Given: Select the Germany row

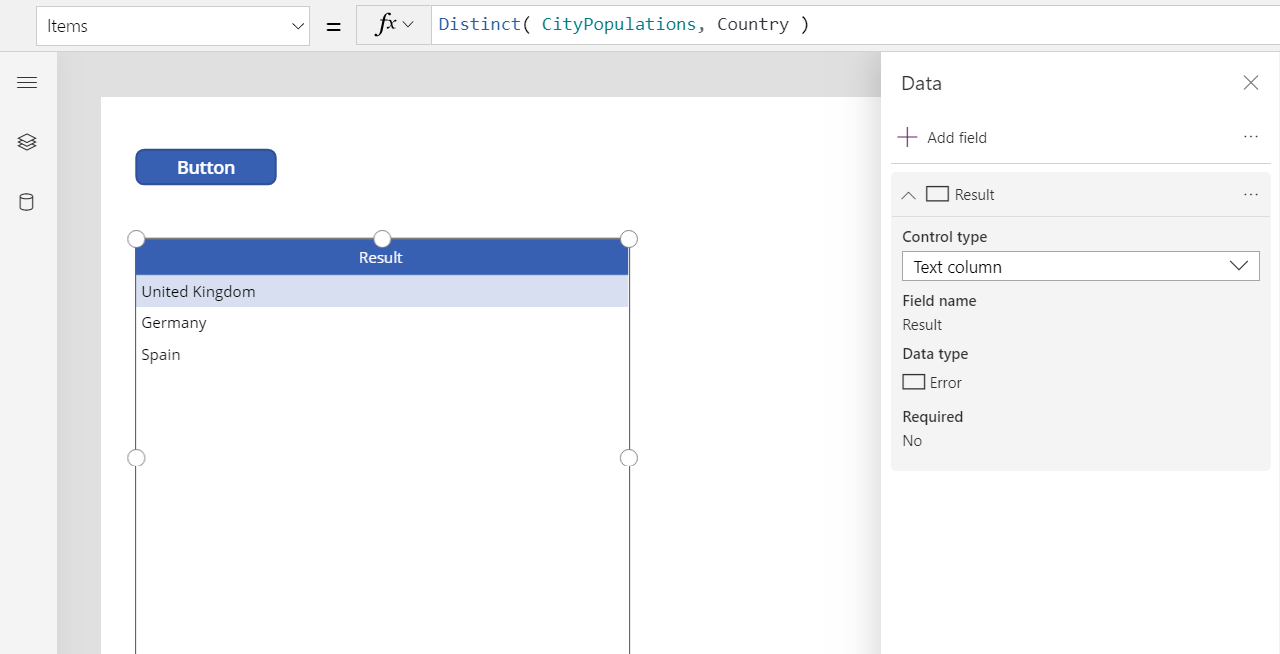Looking at the screenshot, I should click(x=382, y=323).
